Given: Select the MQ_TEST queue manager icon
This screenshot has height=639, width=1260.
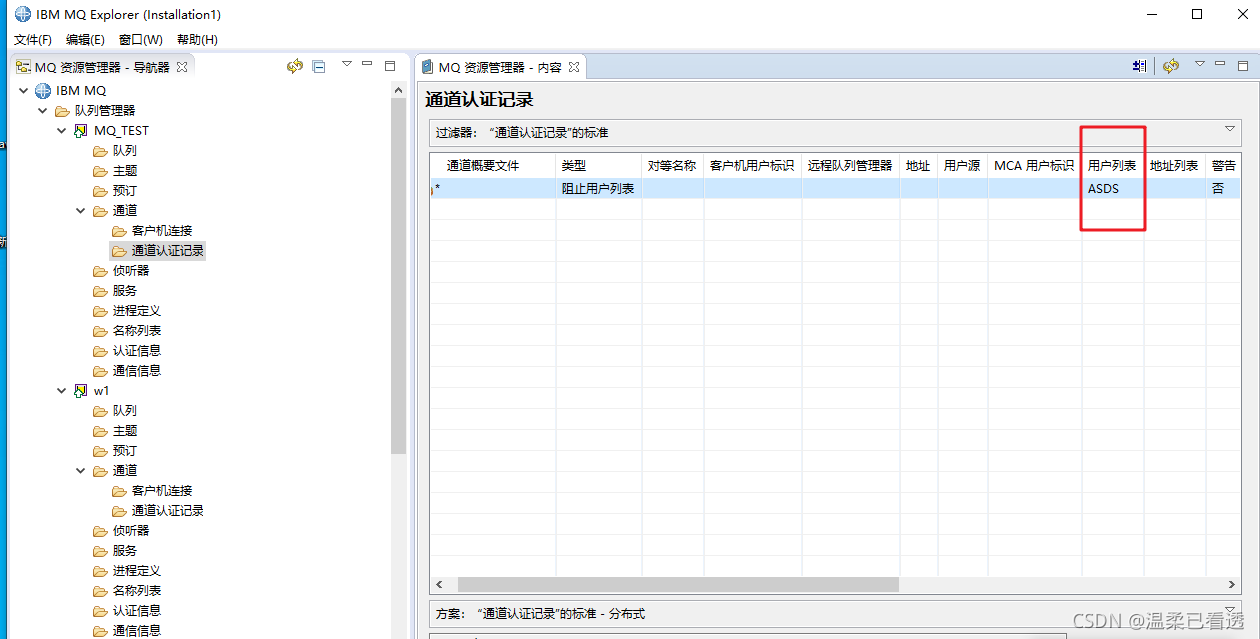Looking at the screenshot, I should (x=81, y=131).
